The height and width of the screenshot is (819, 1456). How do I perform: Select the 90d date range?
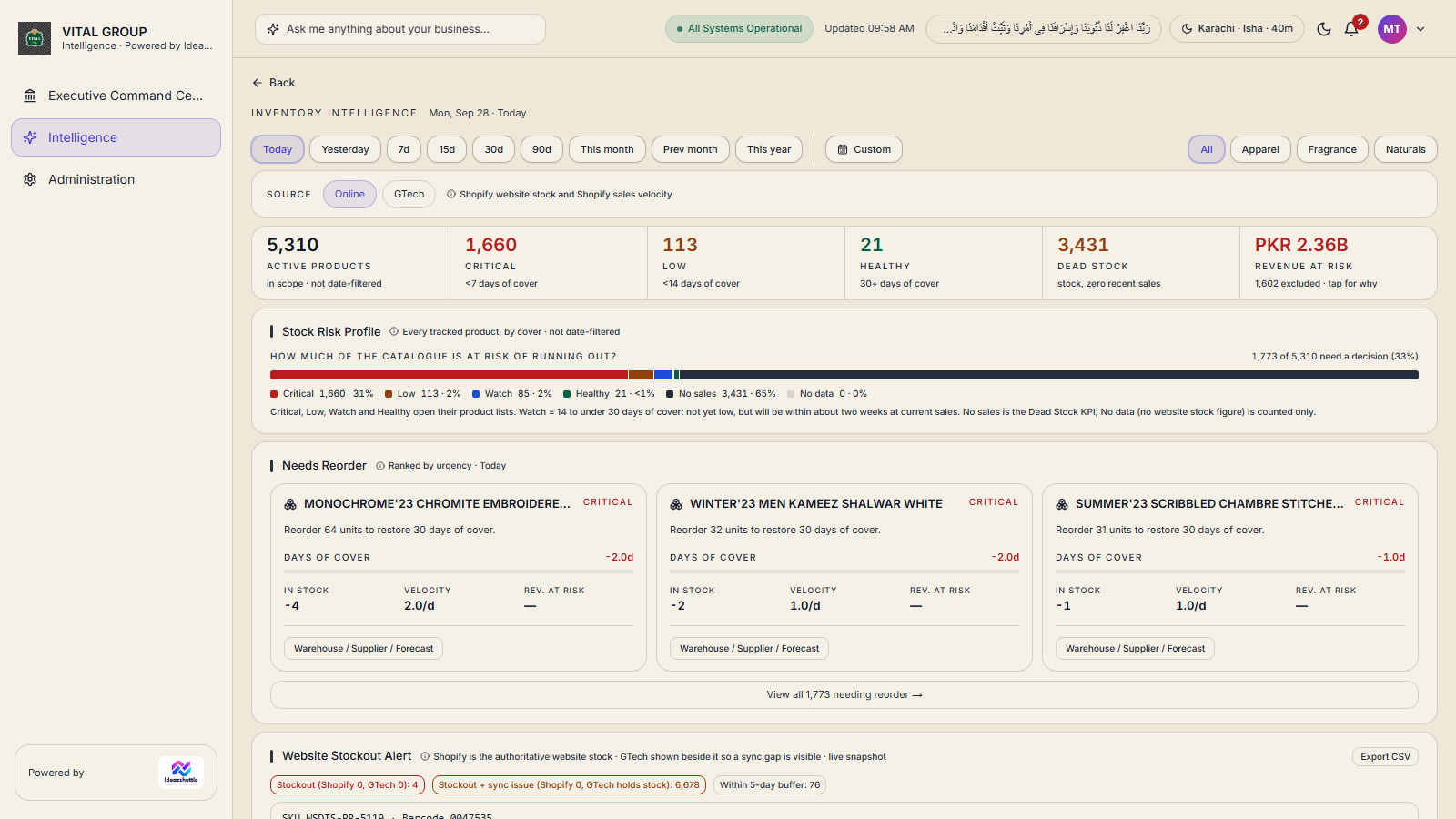point(541,149)
